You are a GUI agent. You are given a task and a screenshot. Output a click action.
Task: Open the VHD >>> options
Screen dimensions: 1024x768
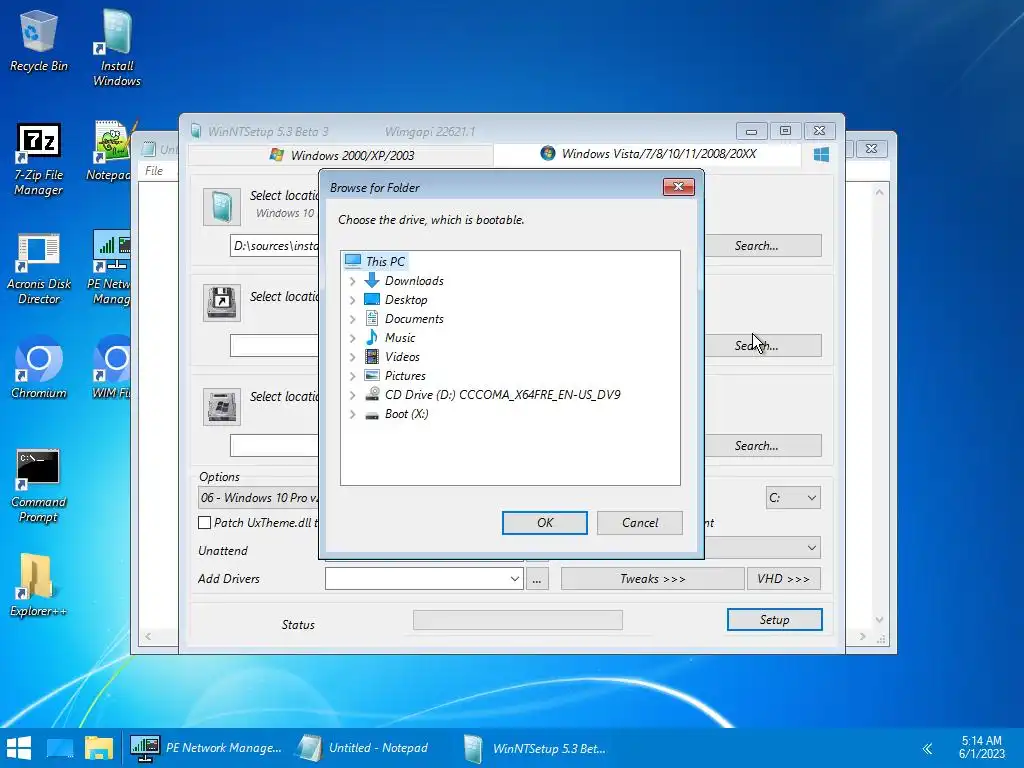[784, 579]
